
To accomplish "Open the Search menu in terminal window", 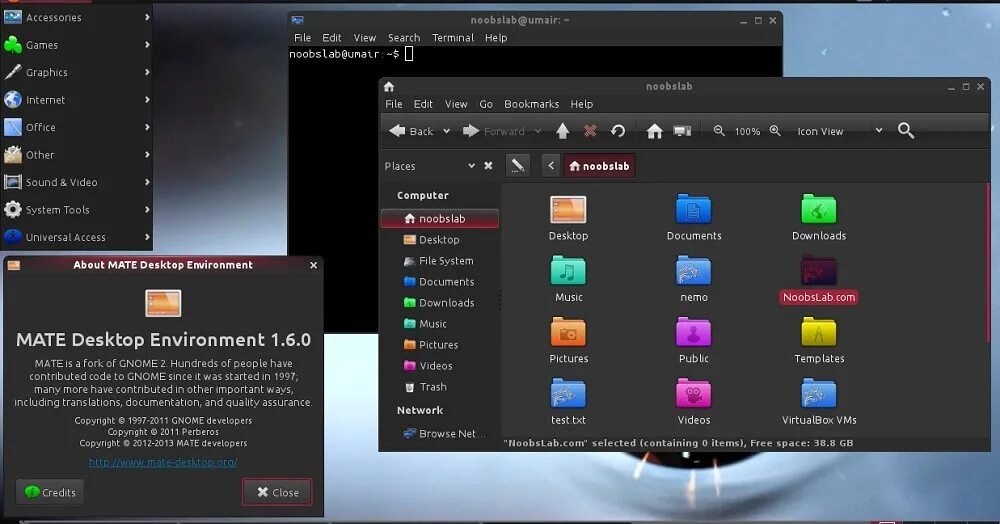I will click(404, 38).
